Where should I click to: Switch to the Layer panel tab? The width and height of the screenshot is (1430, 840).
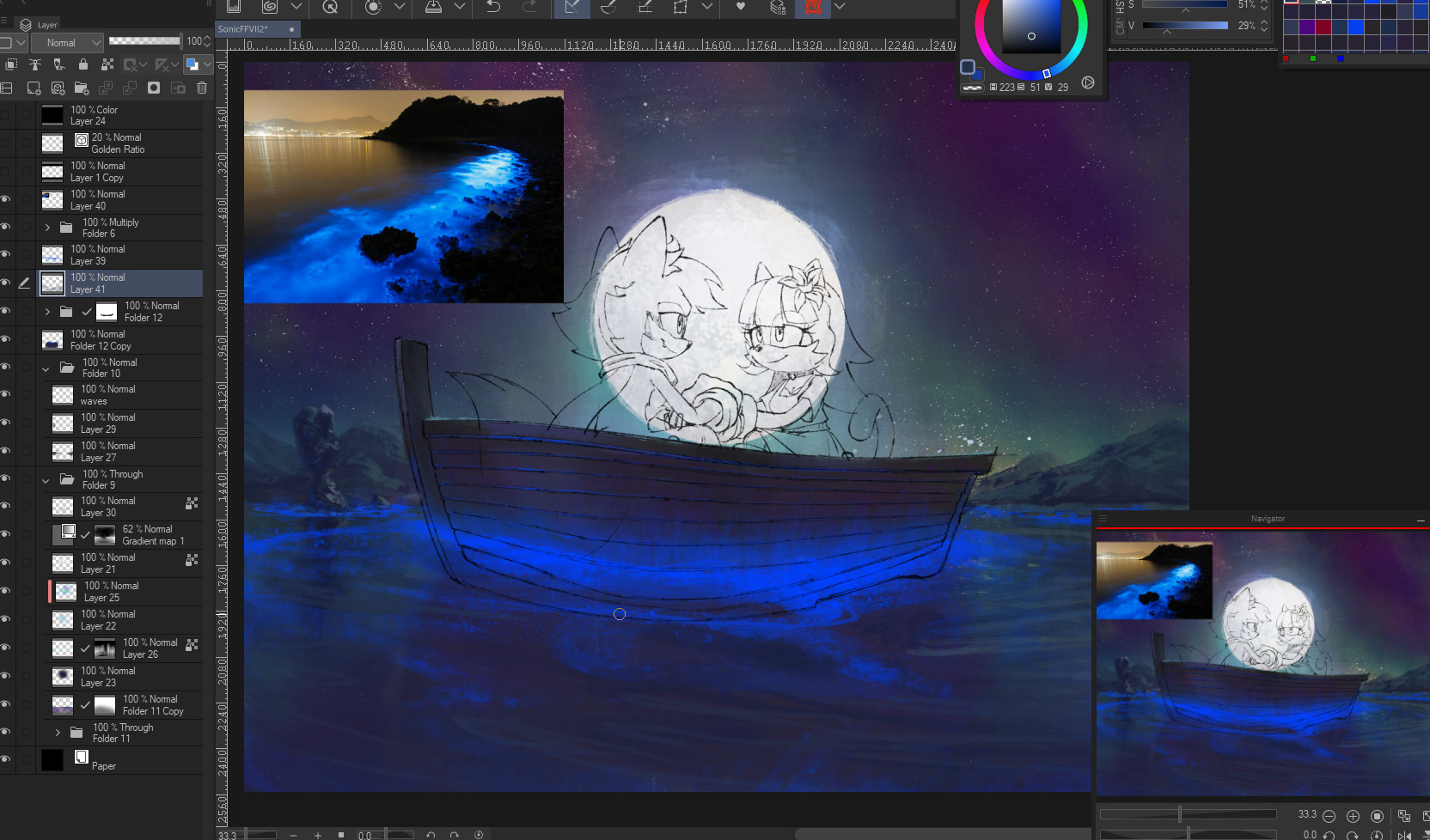[39, 25]
